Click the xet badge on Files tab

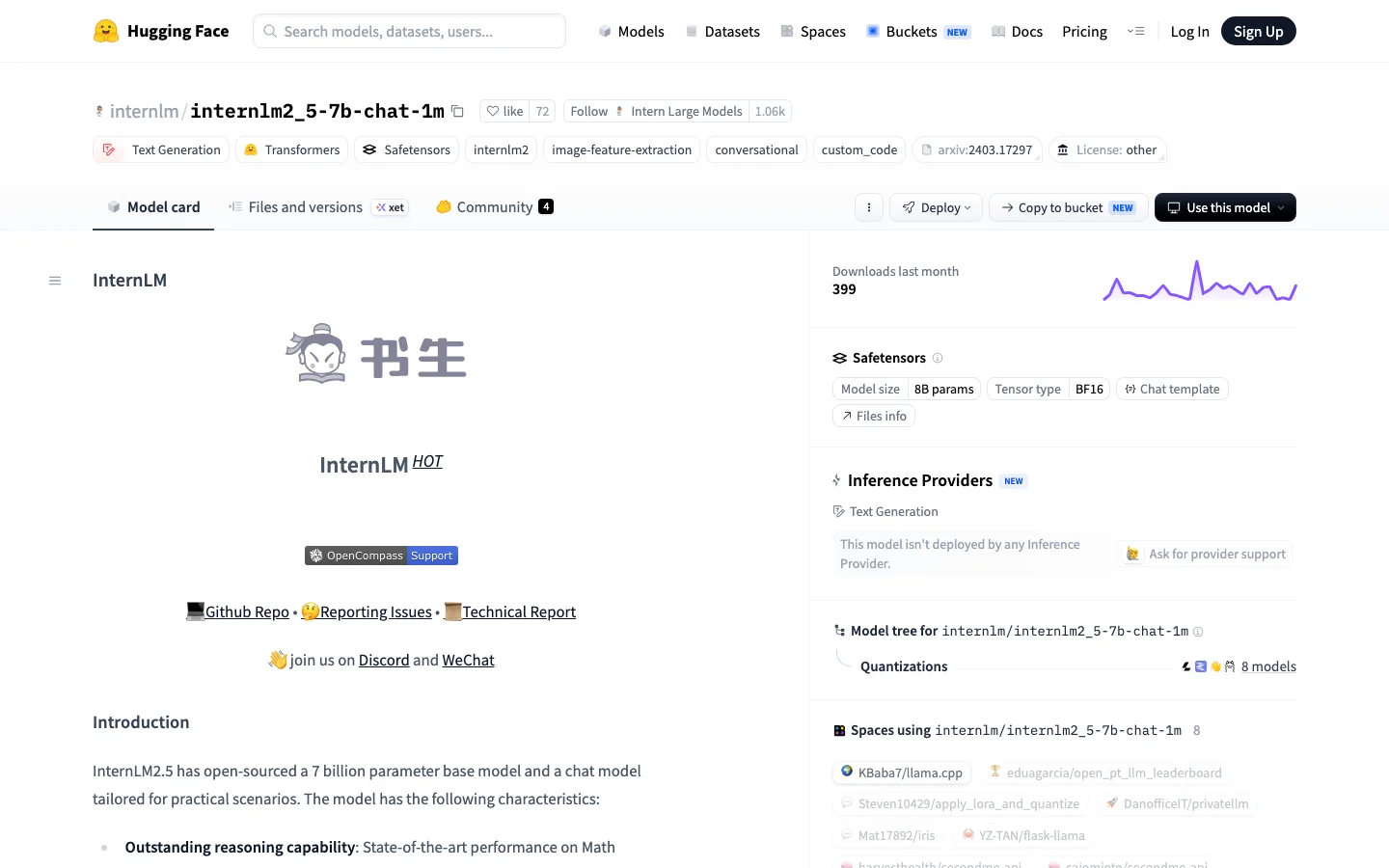(391, 207)
